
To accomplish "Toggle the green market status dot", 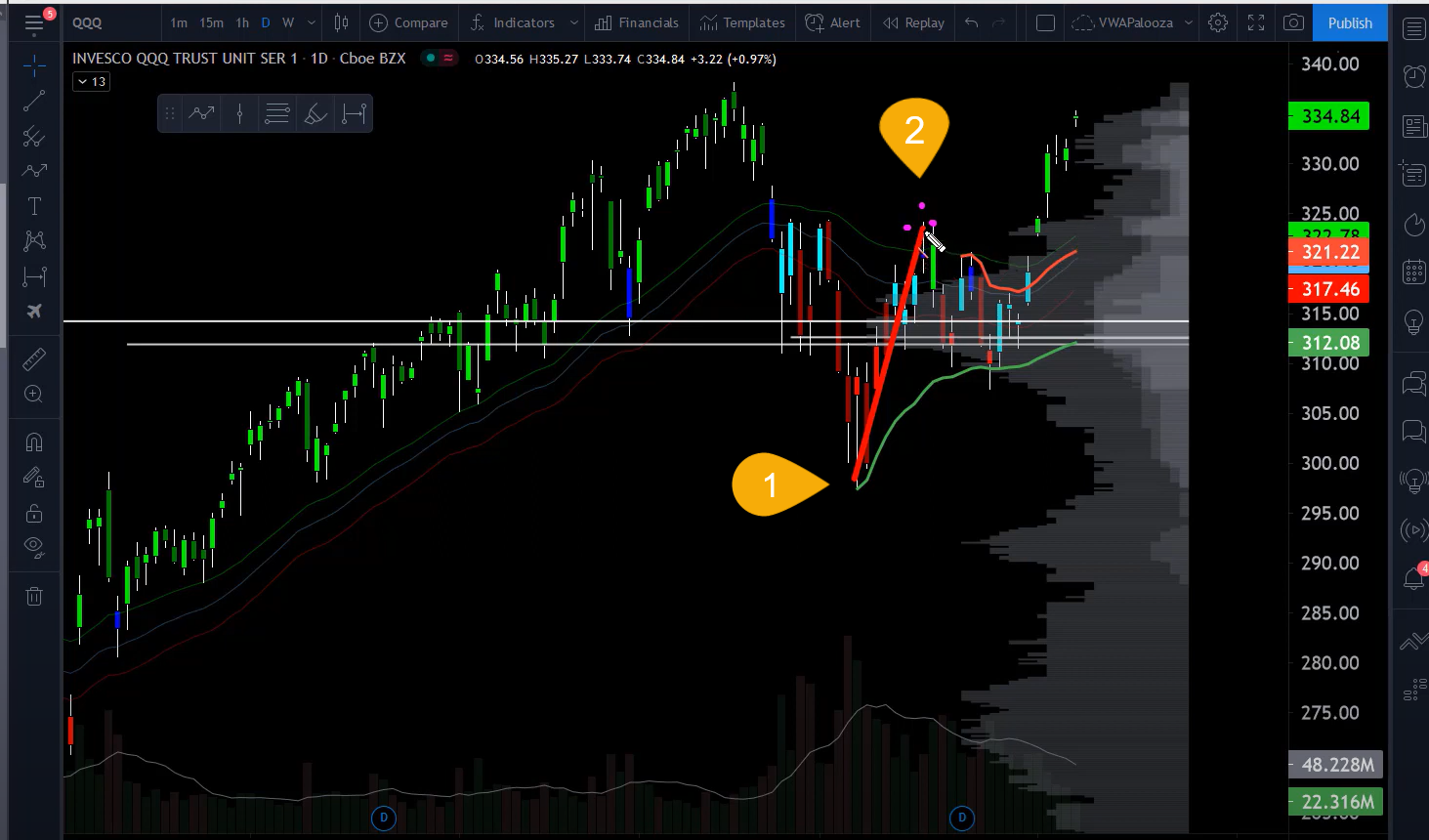I will click(x=430, y=59).
